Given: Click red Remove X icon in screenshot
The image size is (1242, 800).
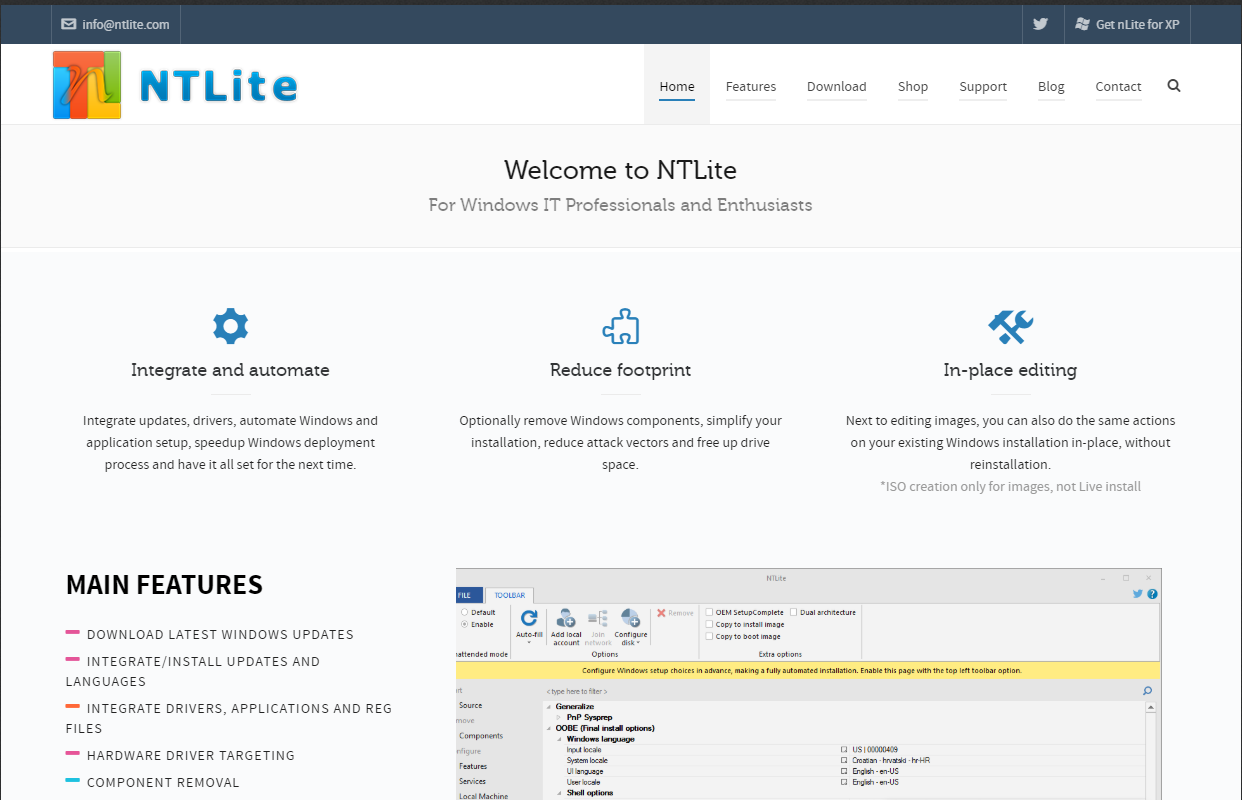Looking at the screenshot, I should [661, 613].
